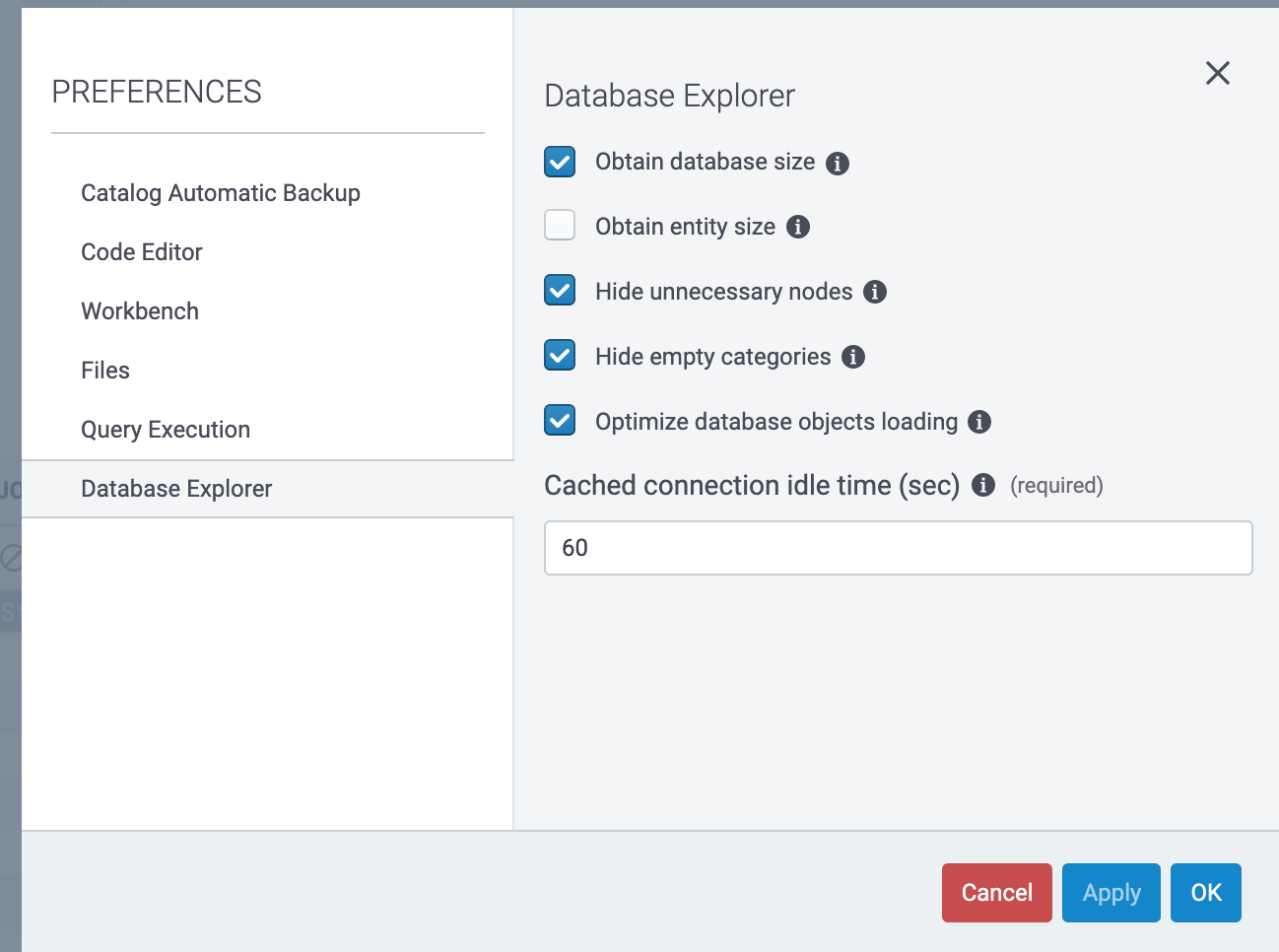1279x952 pixels.
Task: Close the Preferences dialog with X icon
Action: [x=1218, y=73]
